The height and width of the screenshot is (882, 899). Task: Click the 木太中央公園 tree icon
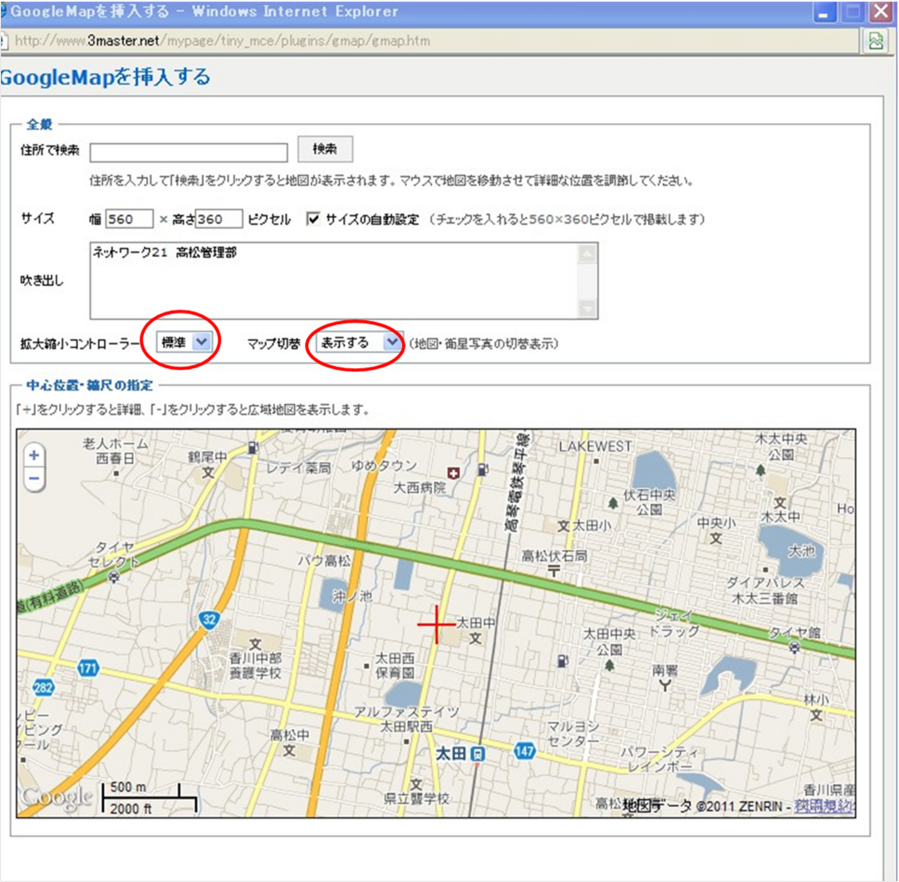point(760,470)
